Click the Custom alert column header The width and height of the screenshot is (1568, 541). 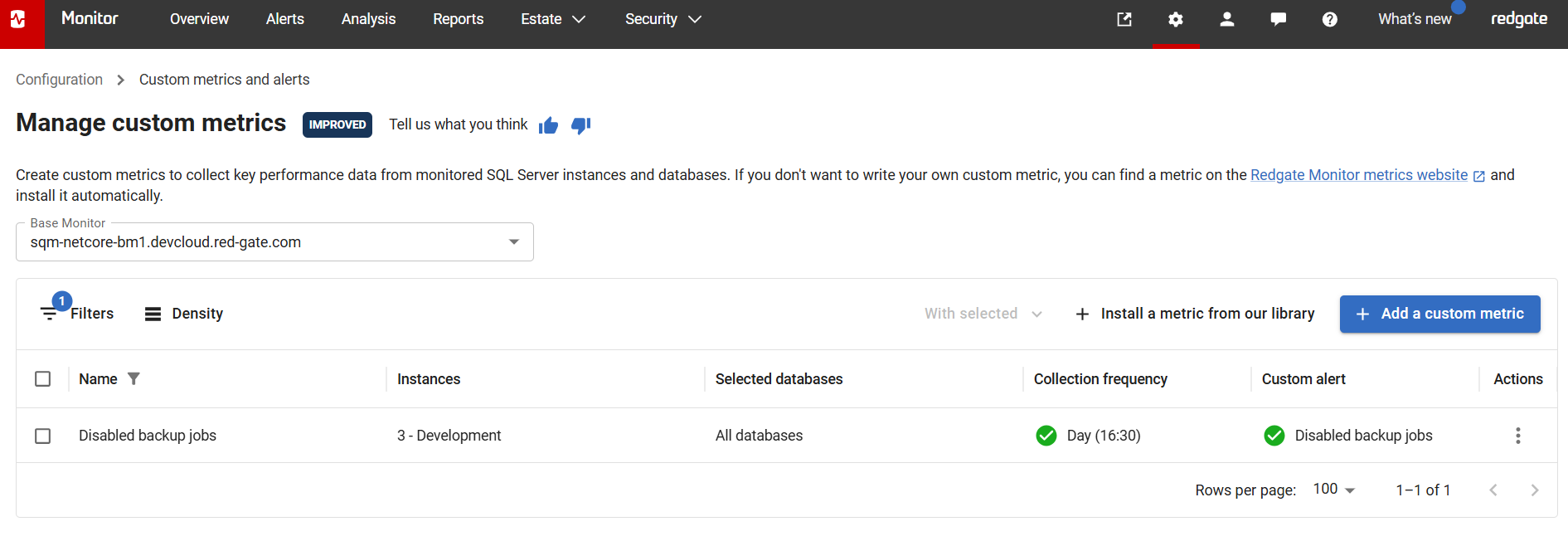[x=1303, y=379]
